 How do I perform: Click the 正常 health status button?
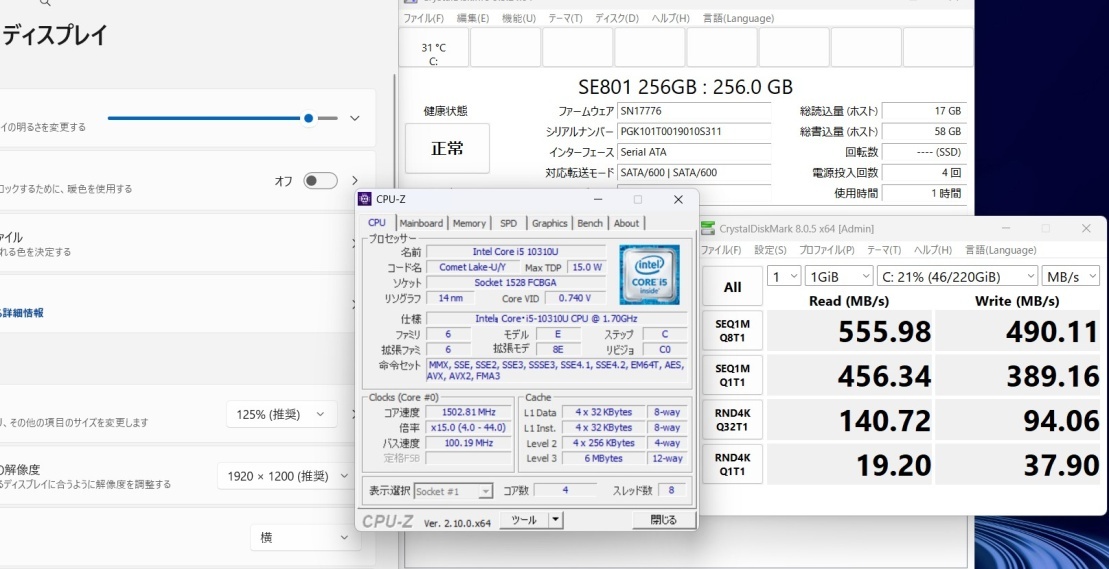coord(447,148)
